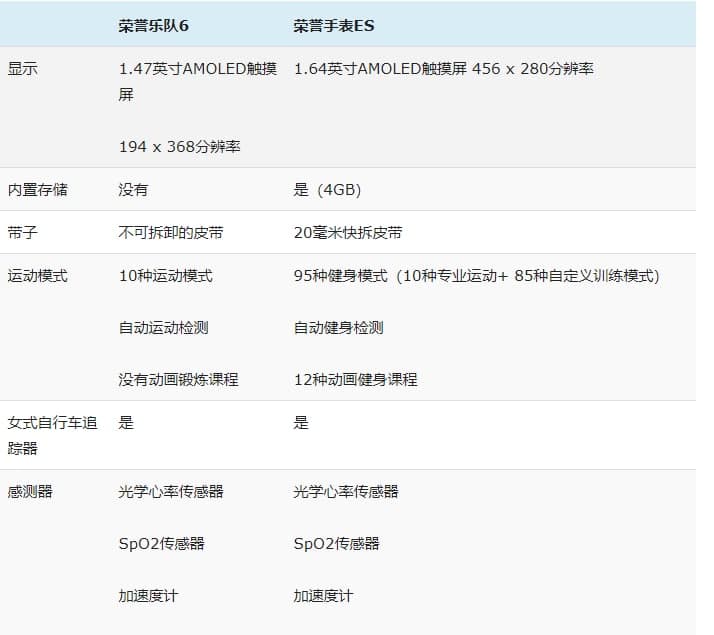714x635 pixels.
Task: Click the 10种运动模式 text
Action: [x=165, y=275]
